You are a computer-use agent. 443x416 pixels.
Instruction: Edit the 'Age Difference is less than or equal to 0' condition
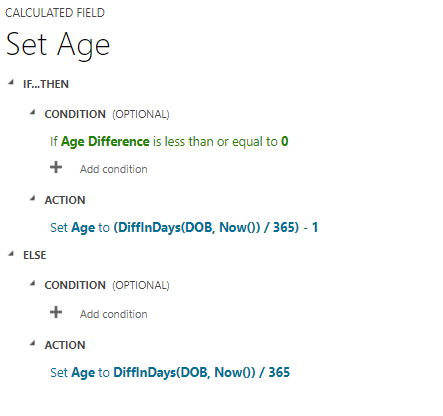click(x=169, y=142)
